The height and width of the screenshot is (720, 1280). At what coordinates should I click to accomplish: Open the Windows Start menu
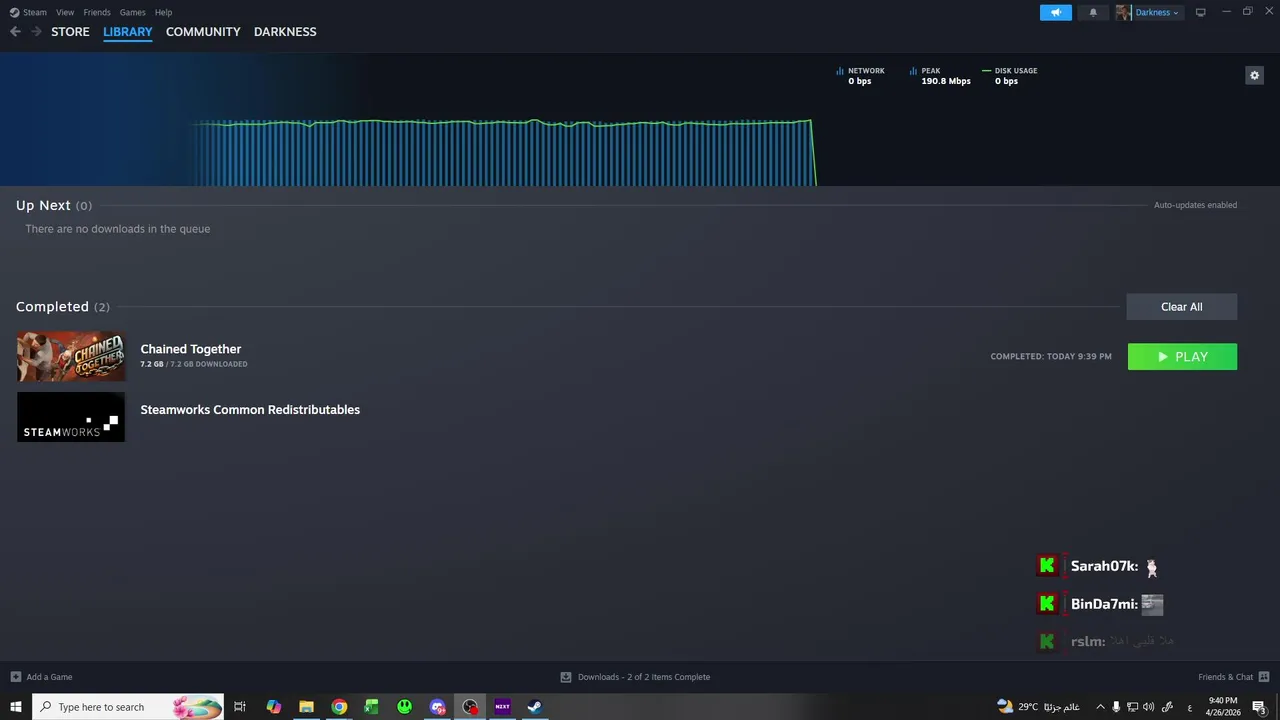coord(16,707)
